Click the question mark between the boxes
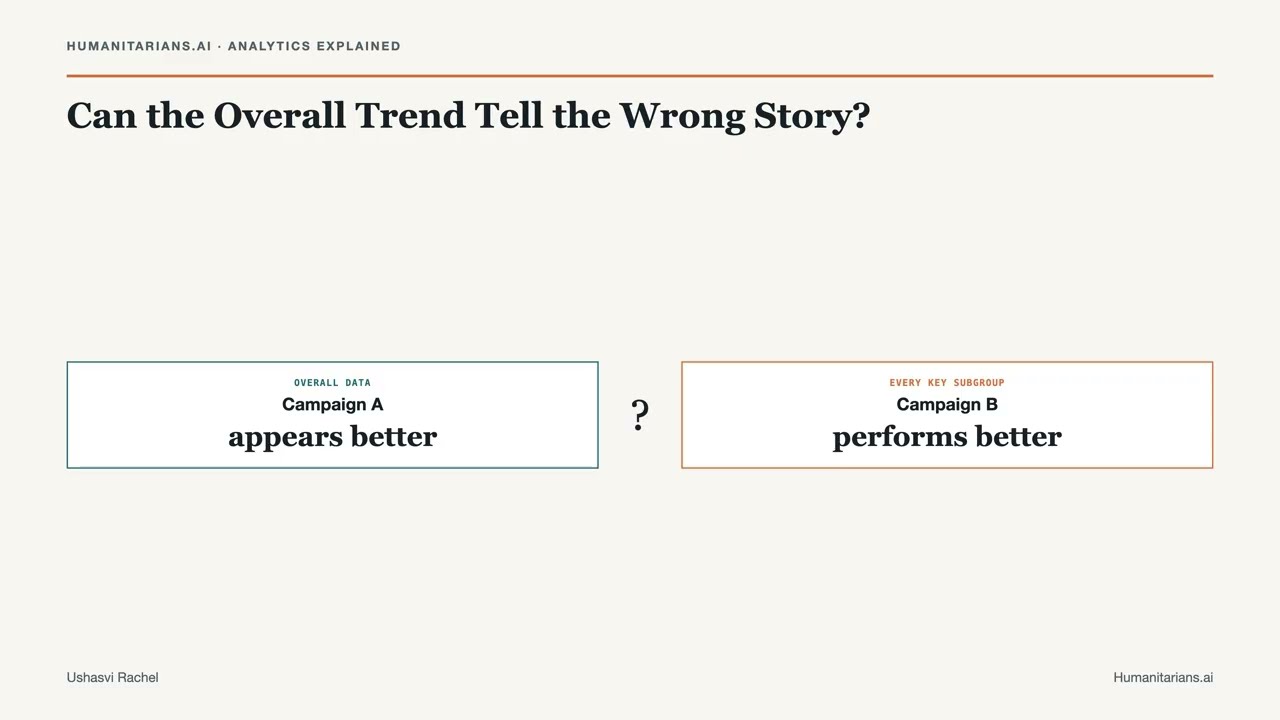The height and width of the screenshot is (720, 1280). click(640, 415)
